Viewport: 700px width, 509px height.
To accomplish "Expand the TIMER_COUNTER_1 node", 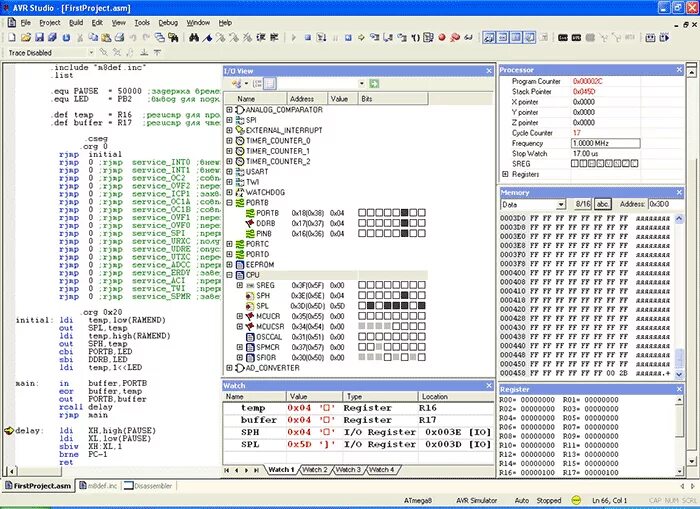I will (229, 151).
